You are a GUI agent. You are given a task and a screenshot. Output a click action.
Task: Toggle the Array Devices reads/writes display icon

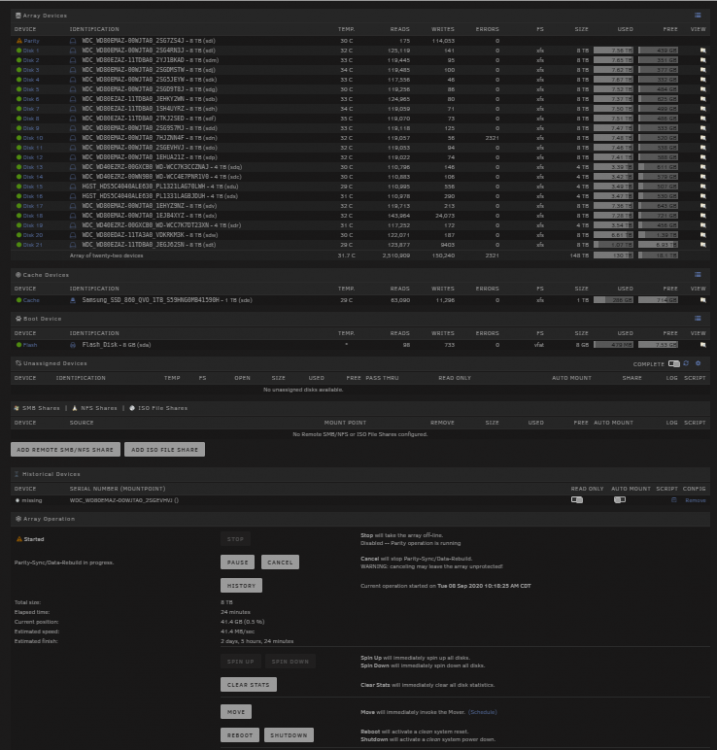click(698, 15)
